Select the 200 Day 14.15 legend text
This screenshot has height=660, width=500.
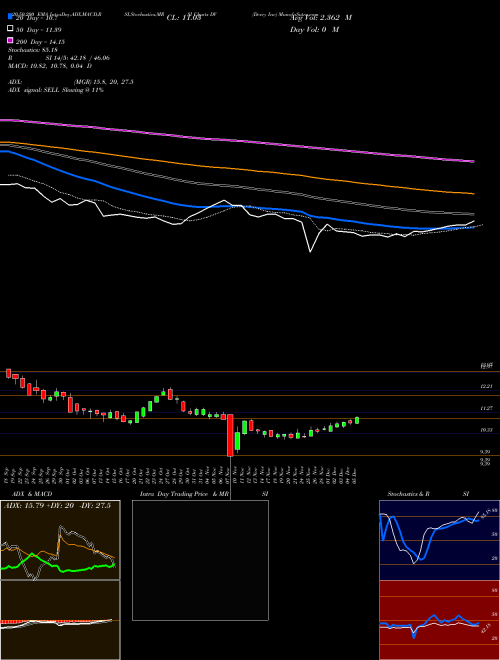(40, 42)
